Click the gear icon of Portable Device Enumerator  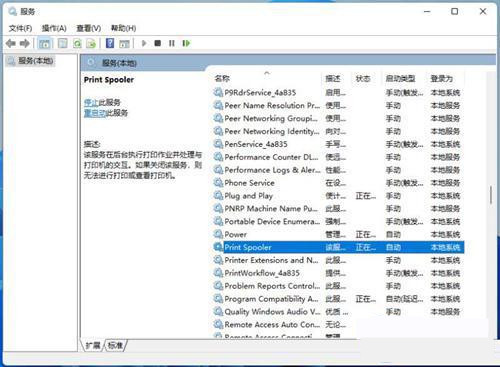(x=218, y=221)
